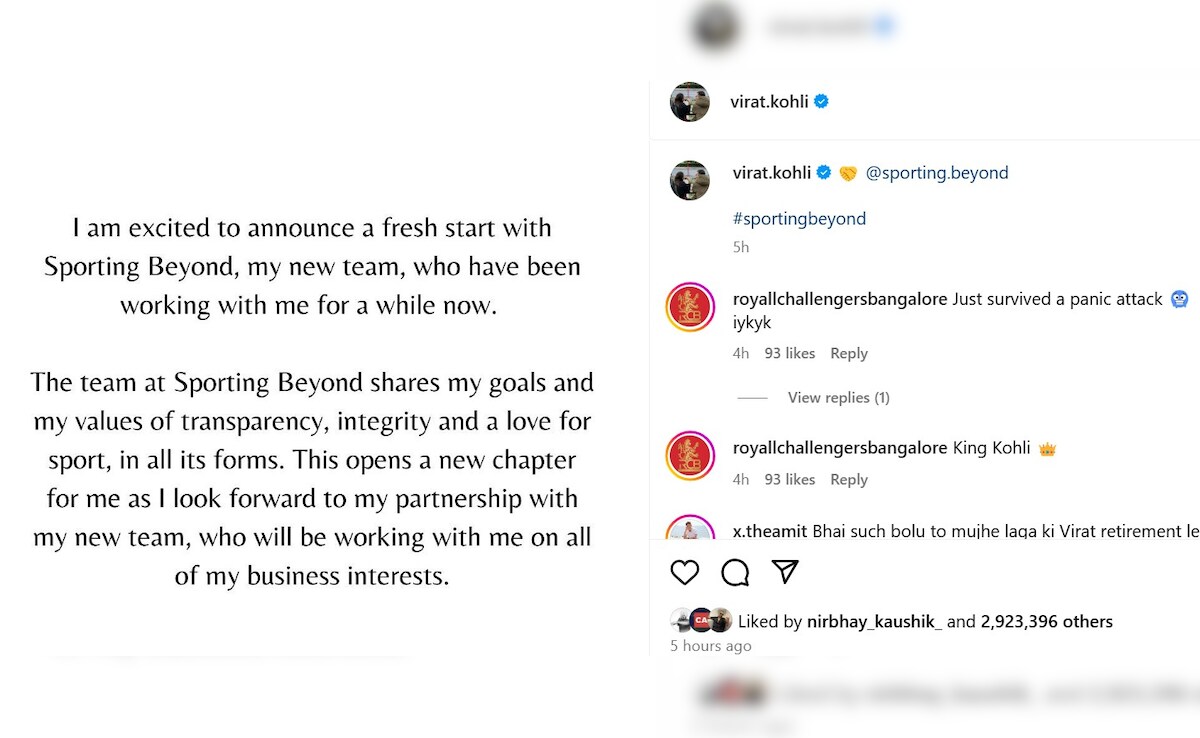The image size is (1200, 738).
Task: Open RCB avatar on King Kohli comment
Action: (690, 456)
